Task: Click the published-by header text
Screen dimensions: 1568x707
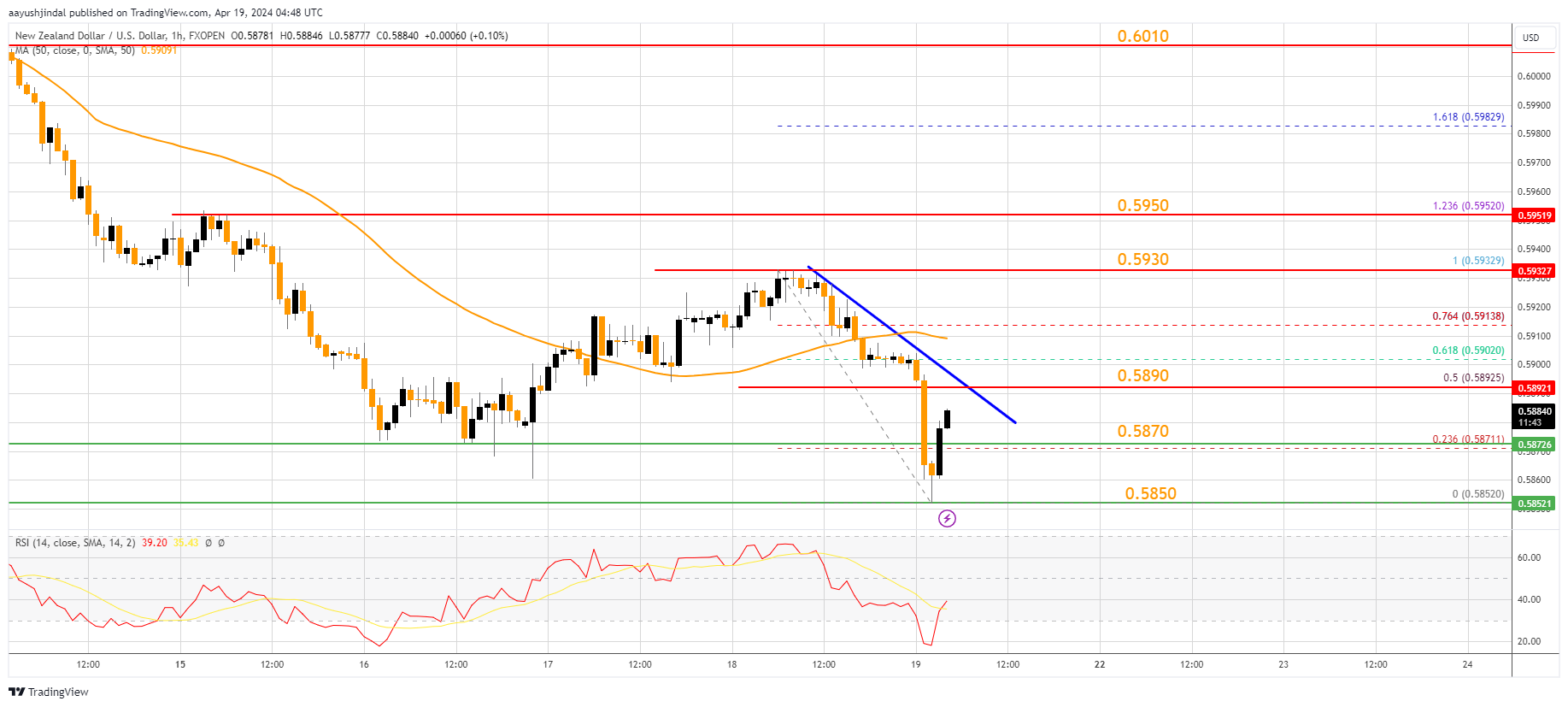Action: point(166,13)
